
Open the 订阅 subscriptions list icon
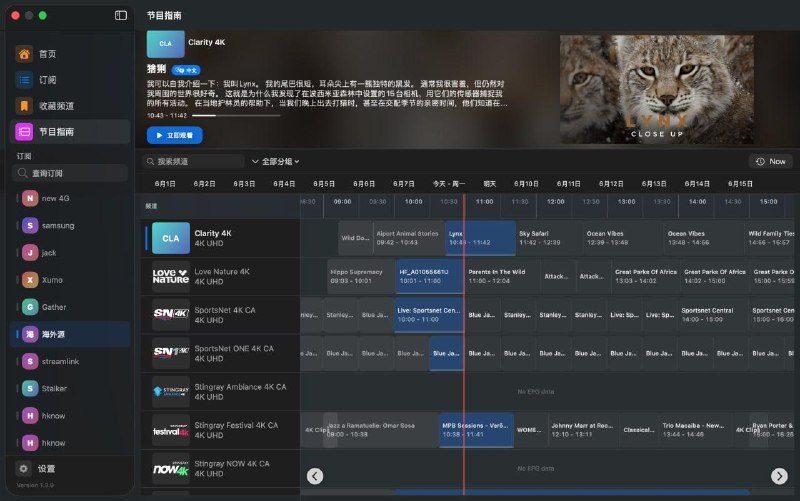pos(24,80)
